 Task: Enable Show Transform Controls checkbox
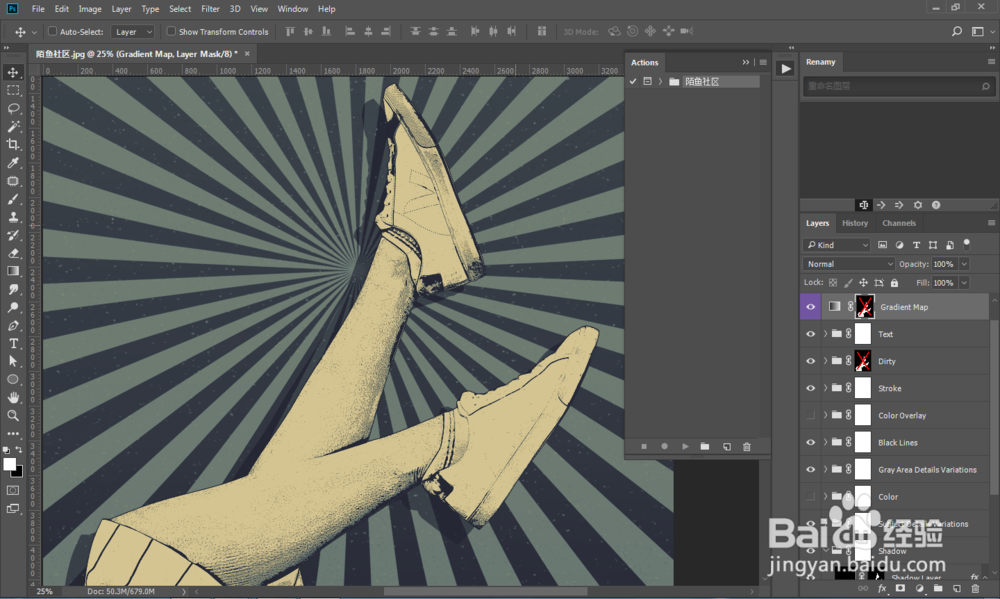(x=171, y=31)
